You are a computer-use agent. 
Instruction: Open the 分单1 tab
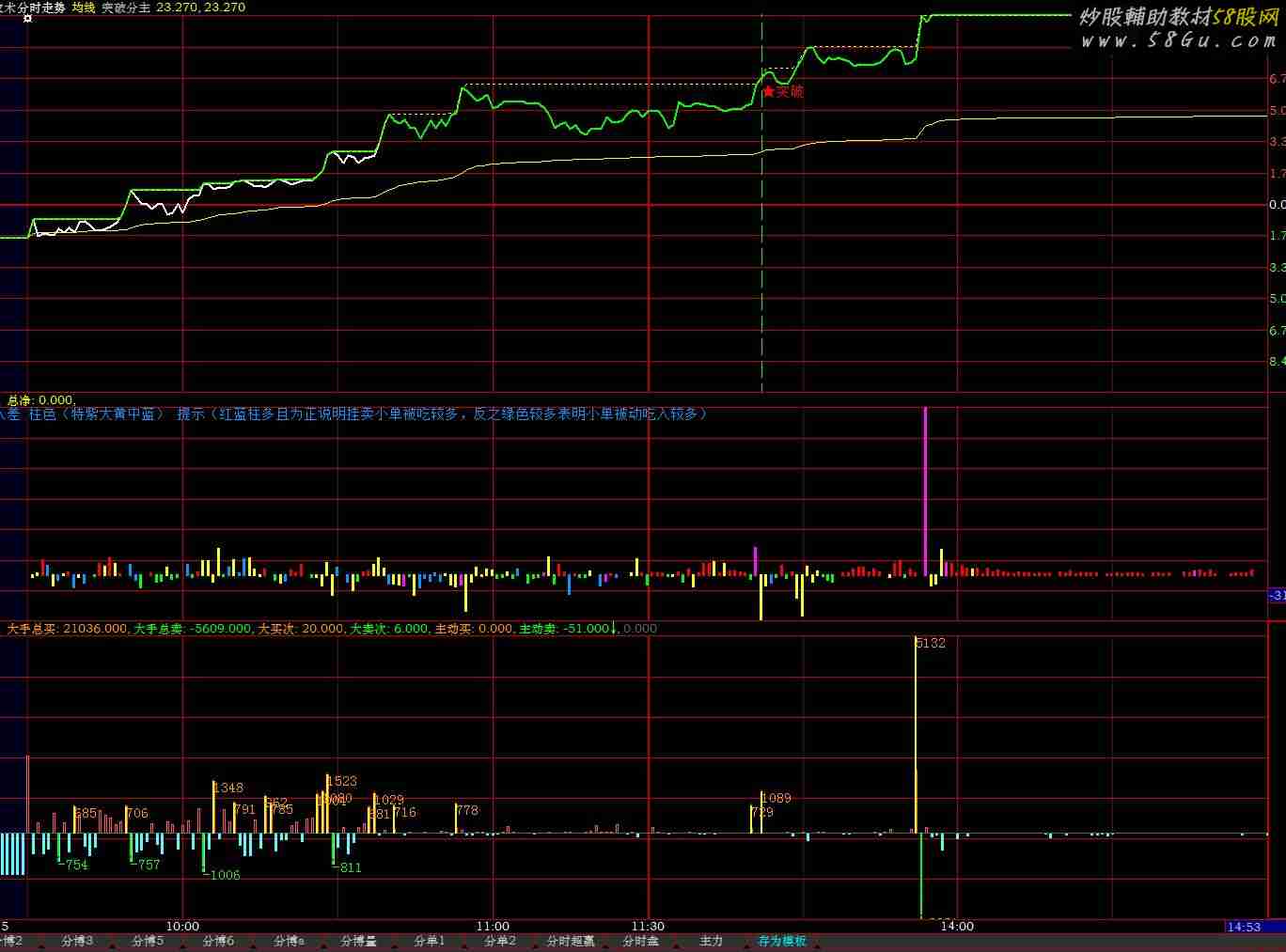[430, 941]
